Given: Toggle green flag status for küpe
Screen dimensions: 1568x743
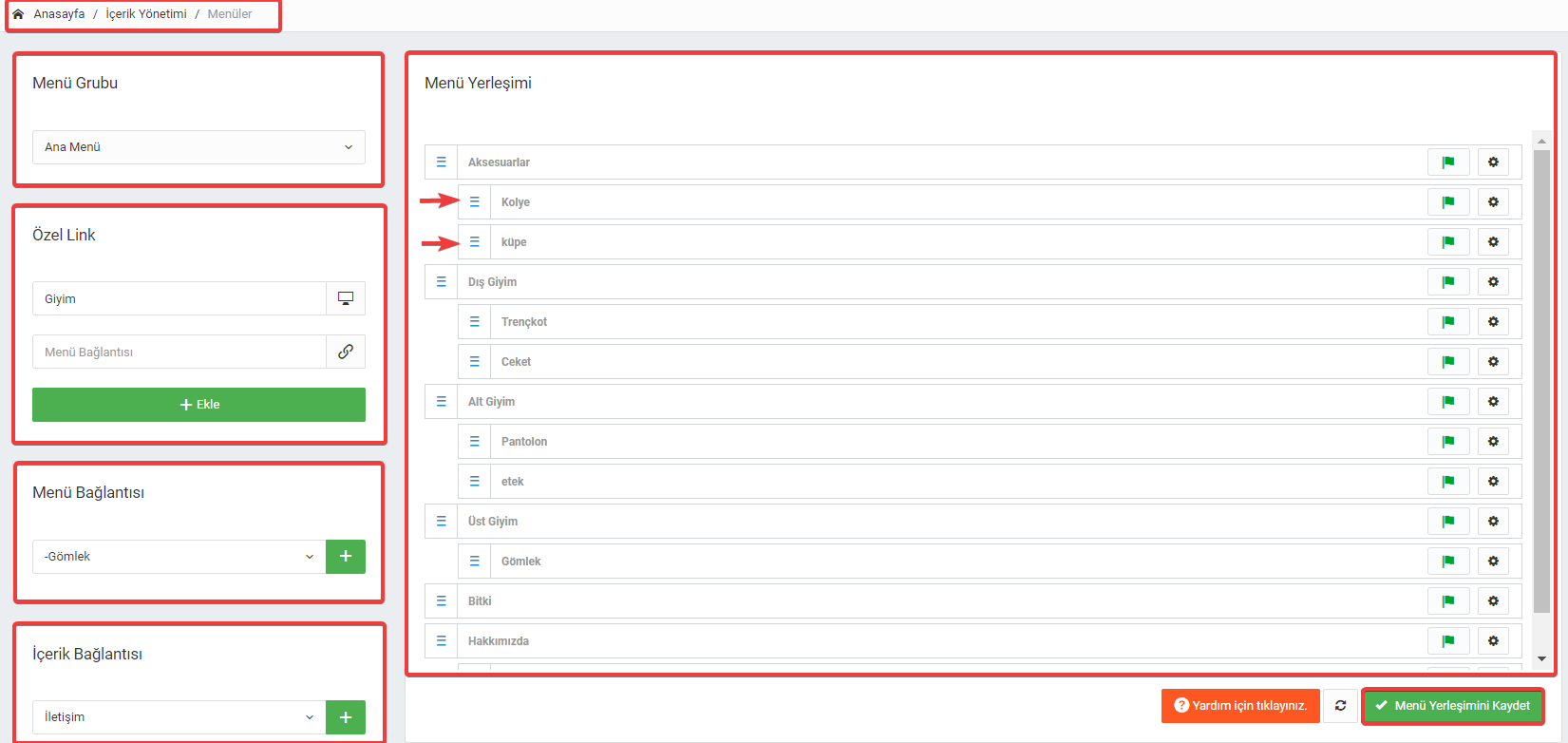Looking at the screenshot, I should point(1448,242).
